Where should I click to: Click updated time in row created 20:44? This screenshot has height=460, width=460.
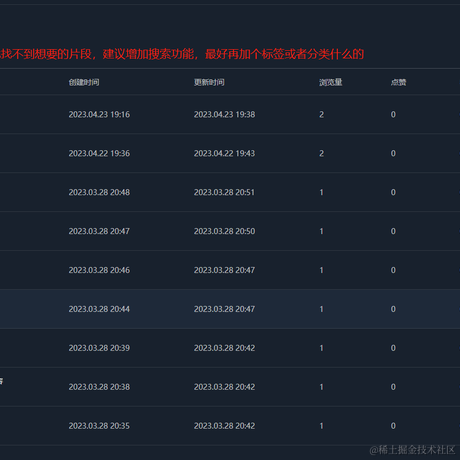(225, 309)
